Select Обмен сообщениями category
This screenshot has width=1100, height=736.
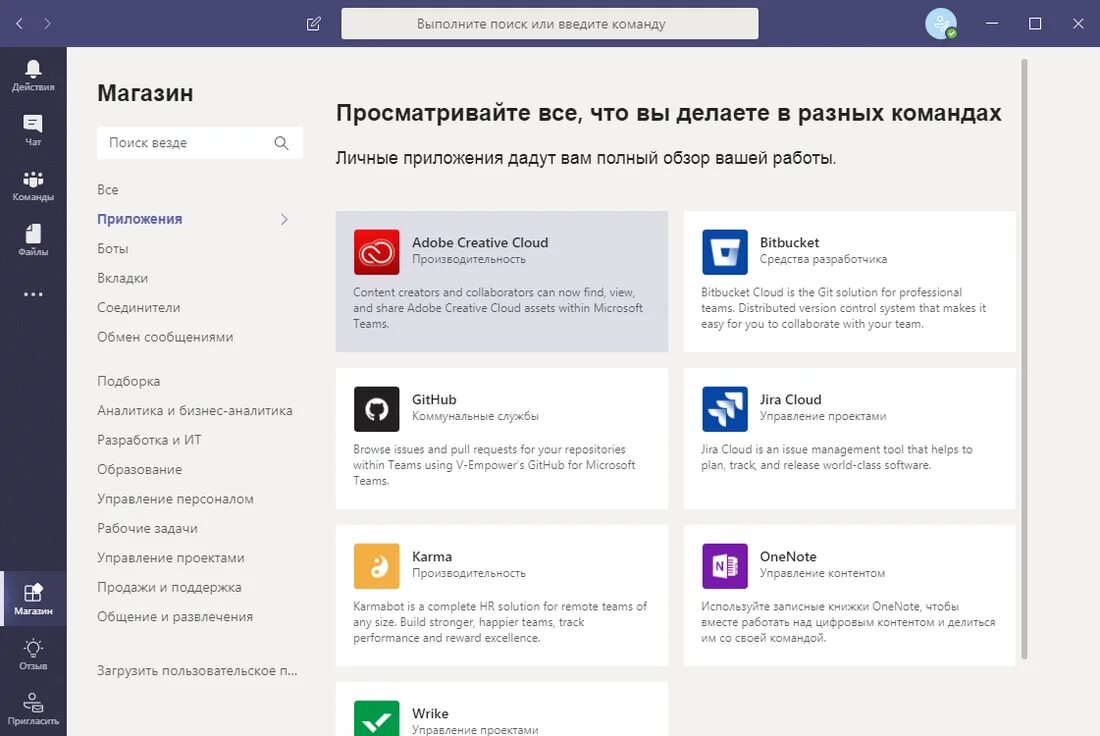165,337
